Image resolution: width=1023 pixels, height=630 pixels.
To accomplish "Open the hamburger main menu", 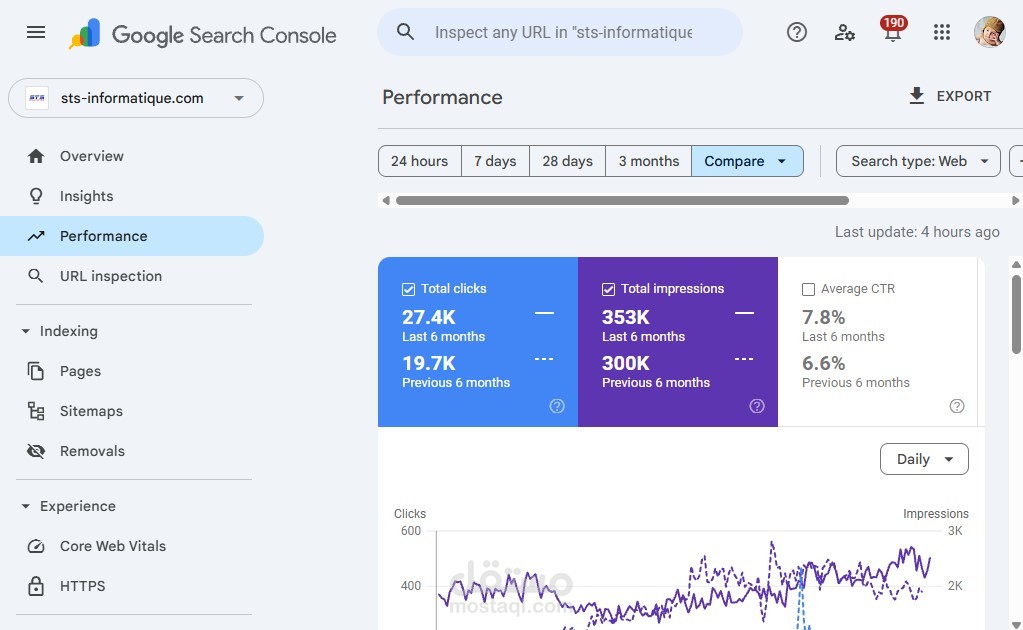I will [x=36, y=32].
